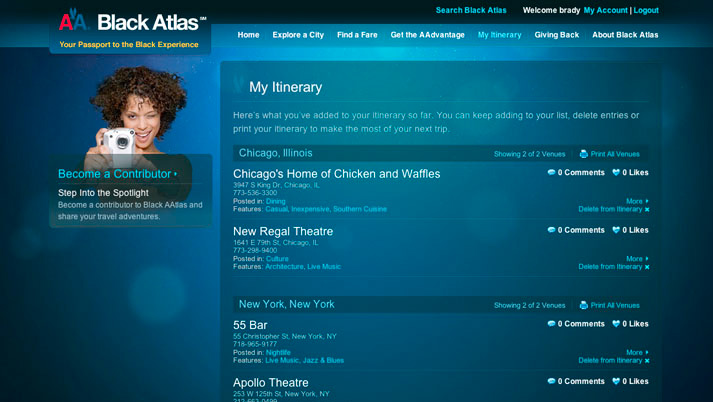Viewport: 713px width, 402px height.
Task: Click the Step Into the Spotlight heading
Action: [103, 193]
